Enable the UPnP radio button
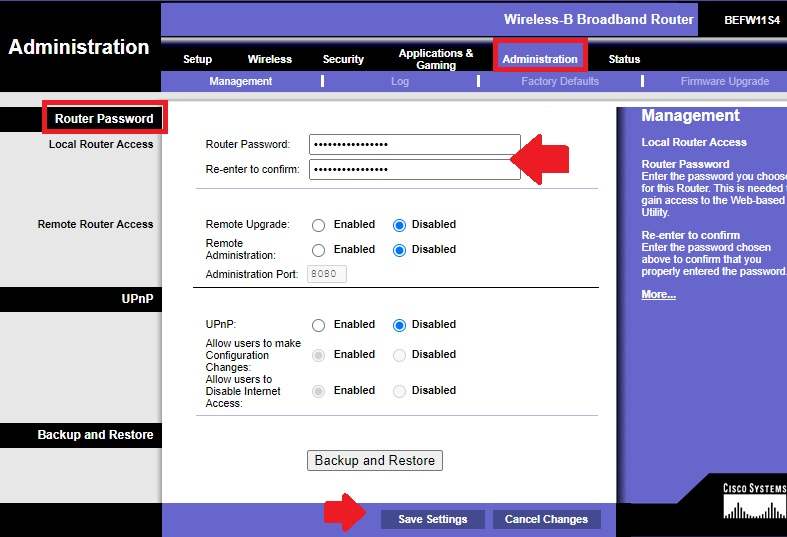The image size is (787, 537). point(319,325)
